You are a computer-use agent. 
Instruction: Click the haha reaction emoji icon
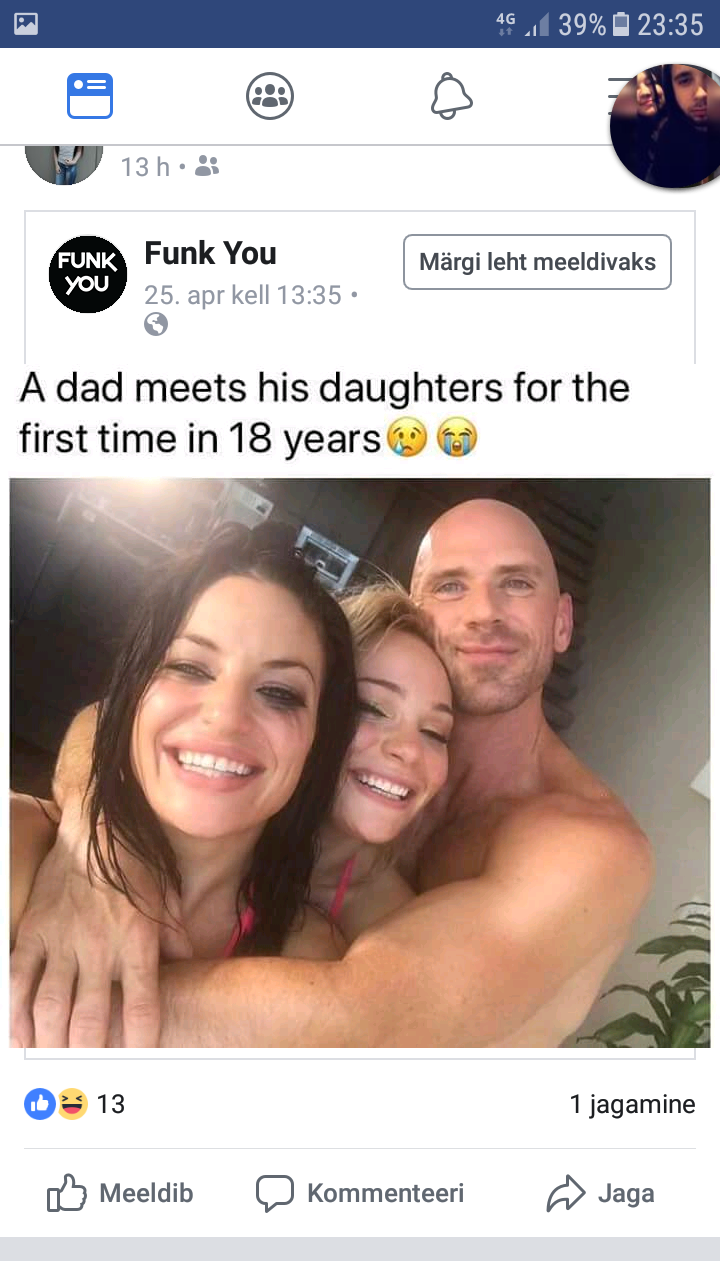[72, 1104]
